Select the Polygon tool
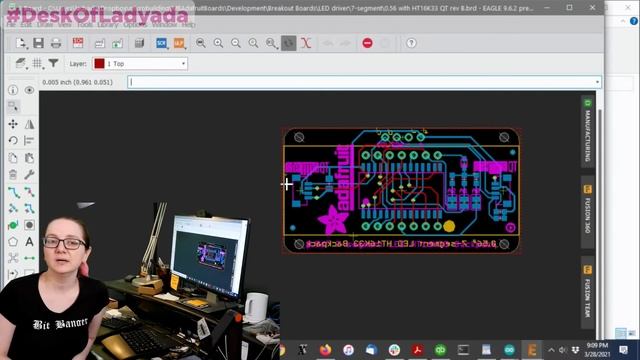 [13, 242]
